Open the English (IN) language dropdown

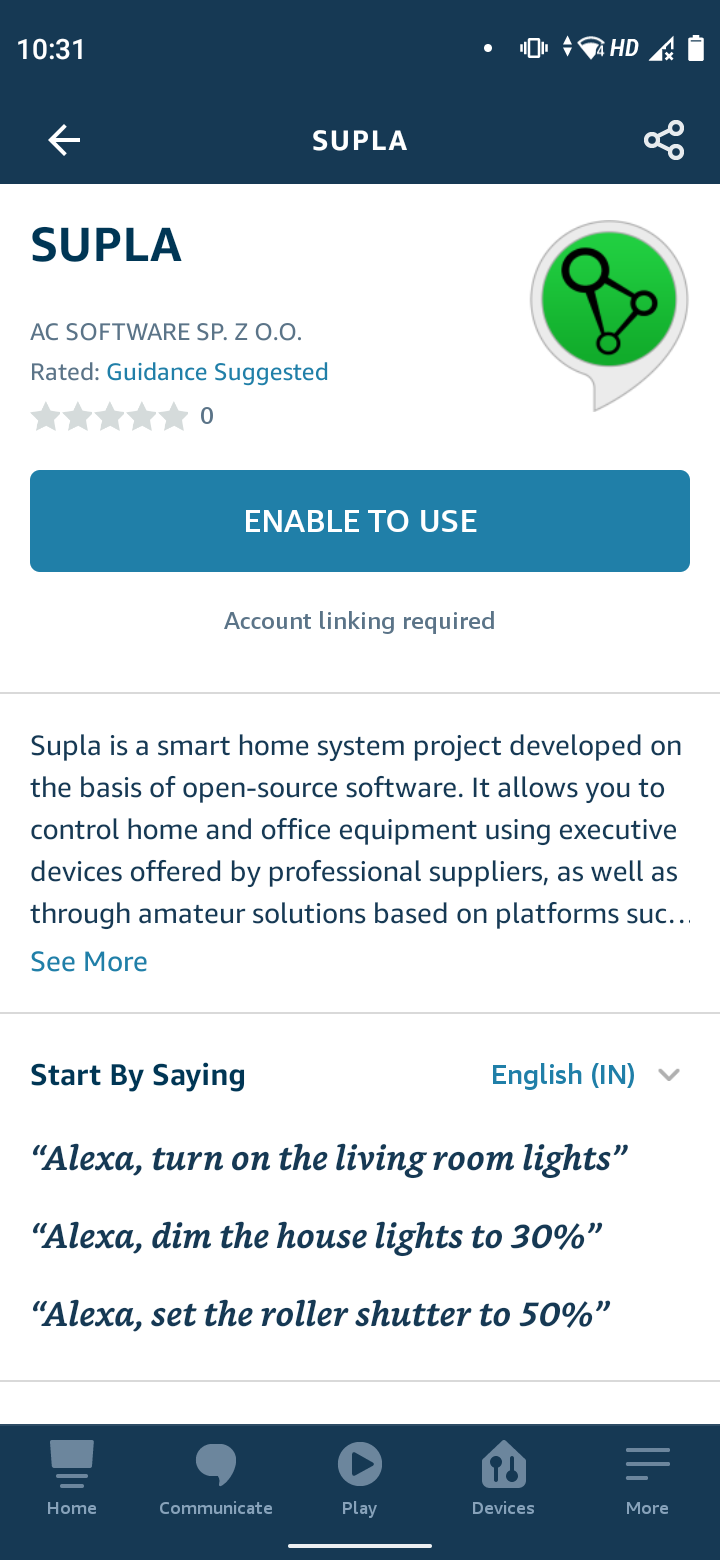click(563, 1074)
